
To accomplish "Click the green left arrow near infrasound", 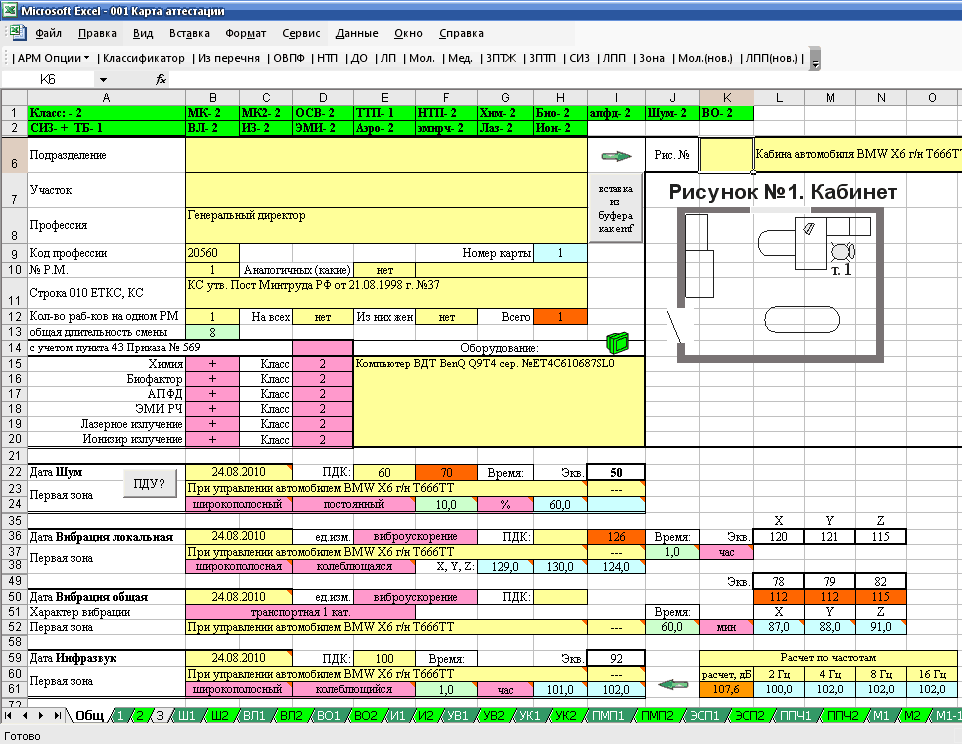I will click(x=677, y=685).
